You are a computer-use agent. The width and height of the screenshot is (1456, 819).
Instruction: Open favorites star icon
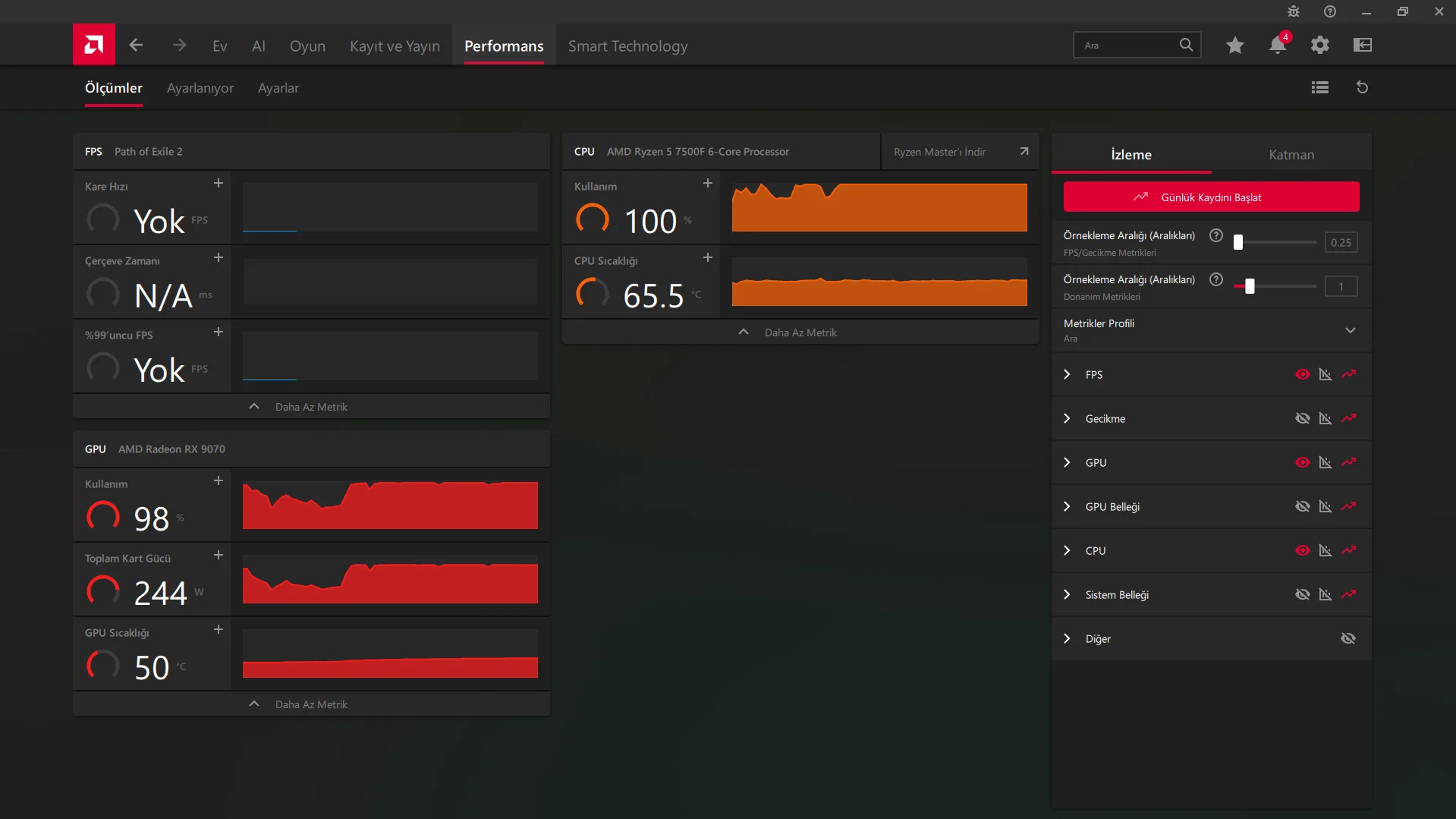[1234, 46]
